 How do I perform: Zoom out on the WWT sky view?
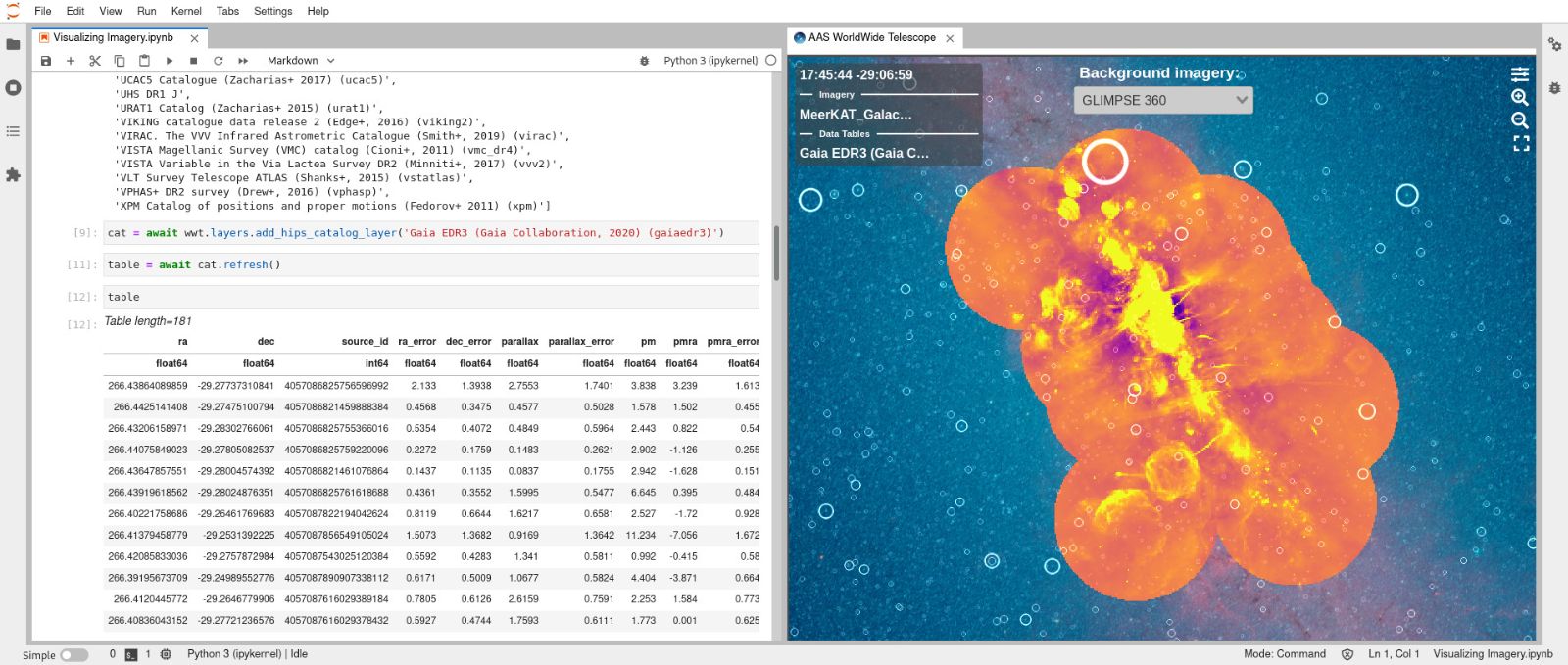(1520, 120)
